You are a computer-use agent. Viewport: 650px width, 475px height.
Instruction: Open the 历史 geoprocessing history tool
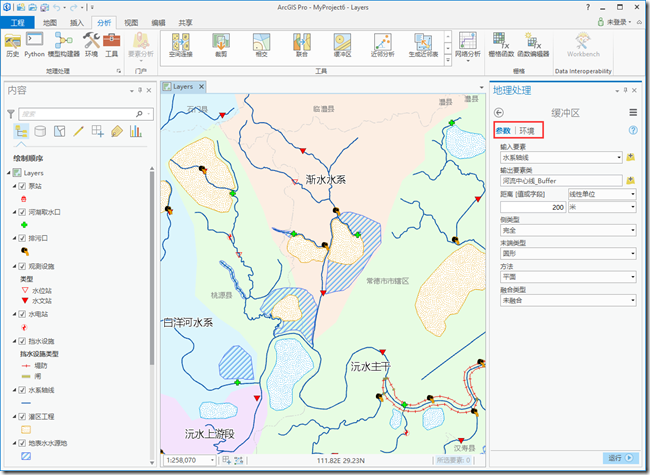[12, 45]
